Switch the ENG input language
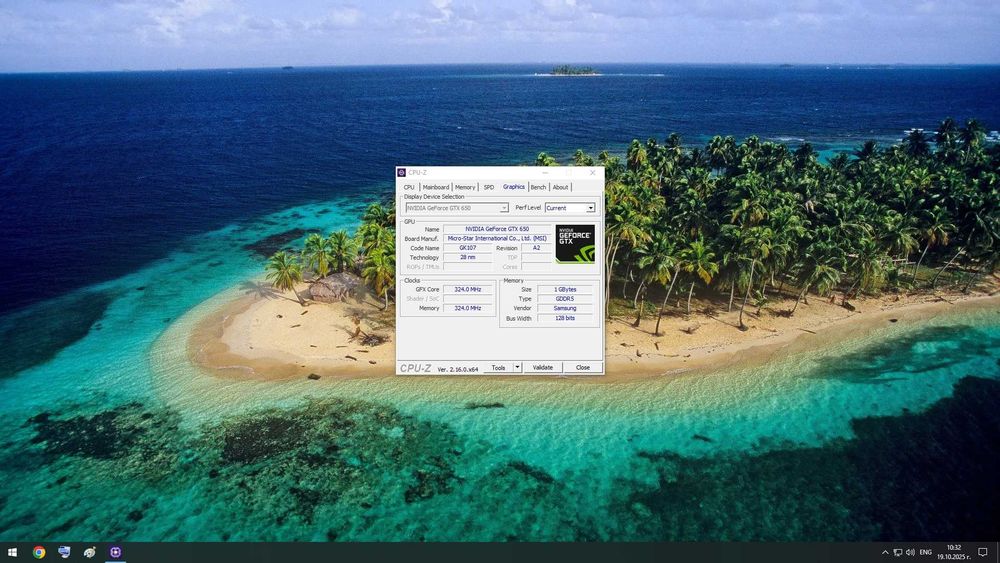 [926, 552]
